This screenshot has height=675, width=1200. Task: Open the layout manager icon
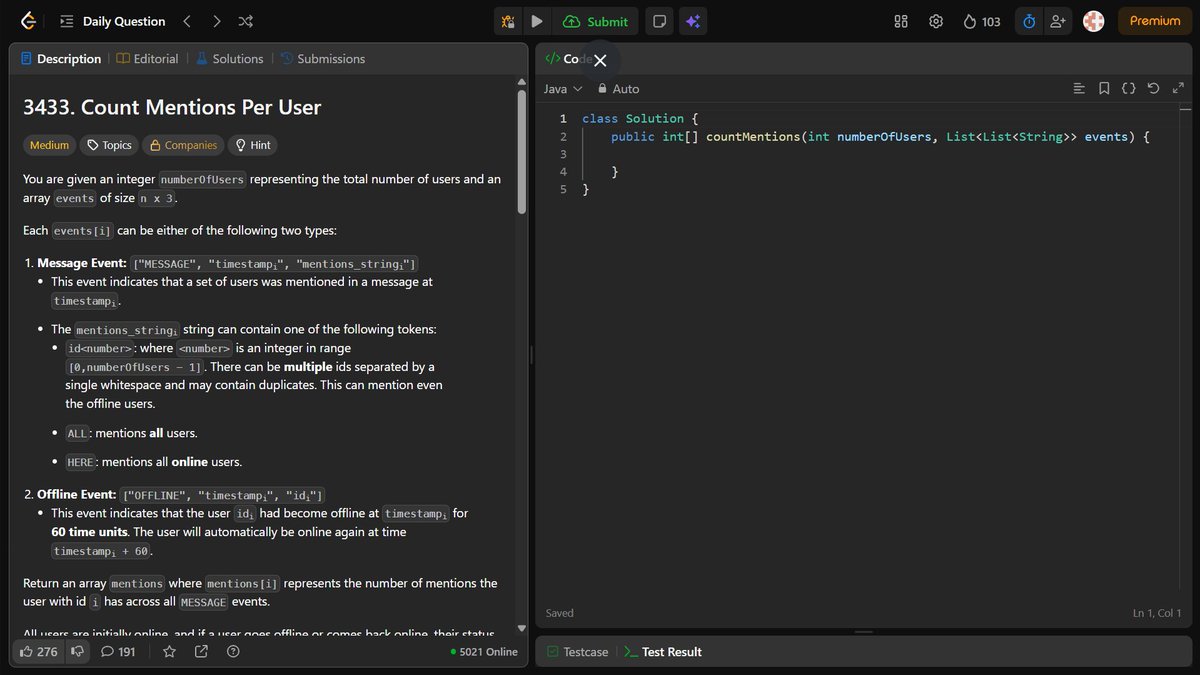coord(901,21)
